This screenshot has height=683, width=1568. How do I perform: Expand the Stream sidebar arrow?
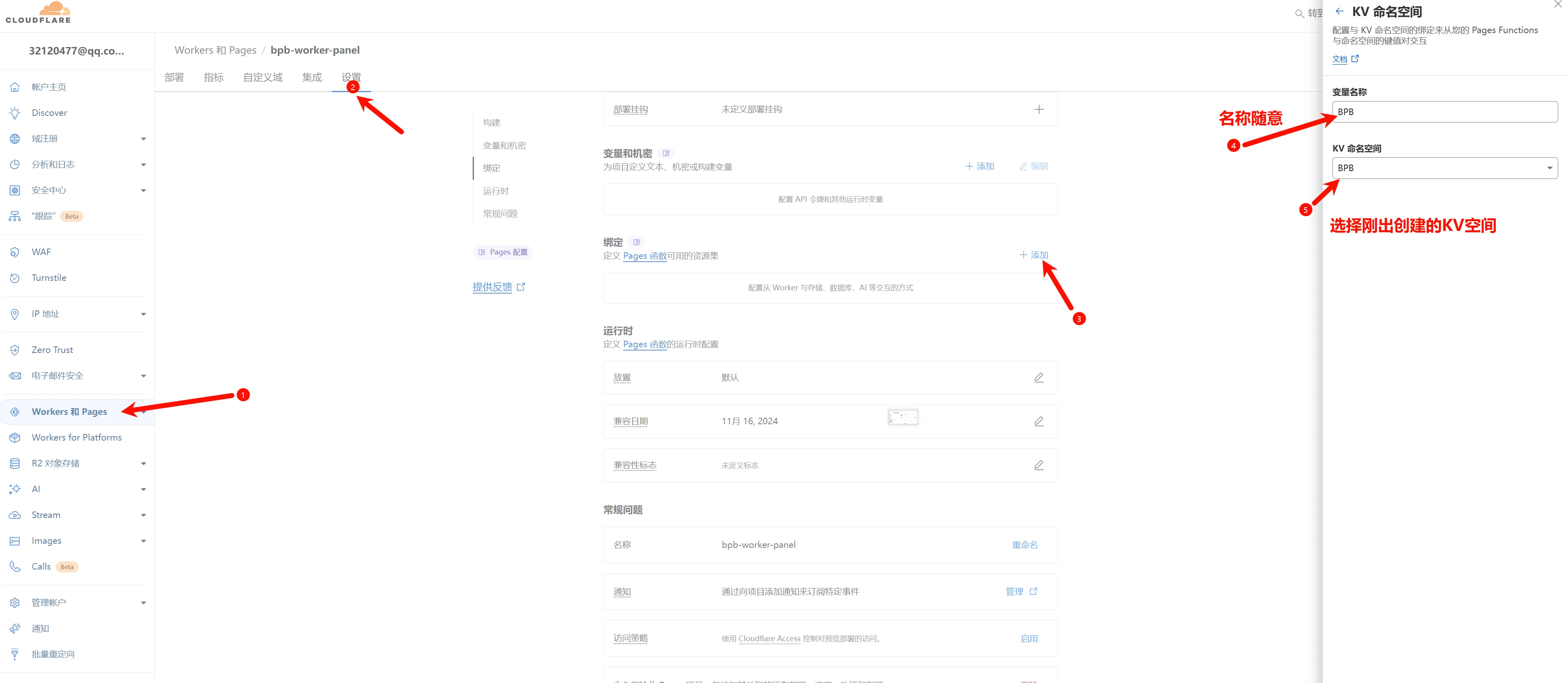(x=144, y=516)
